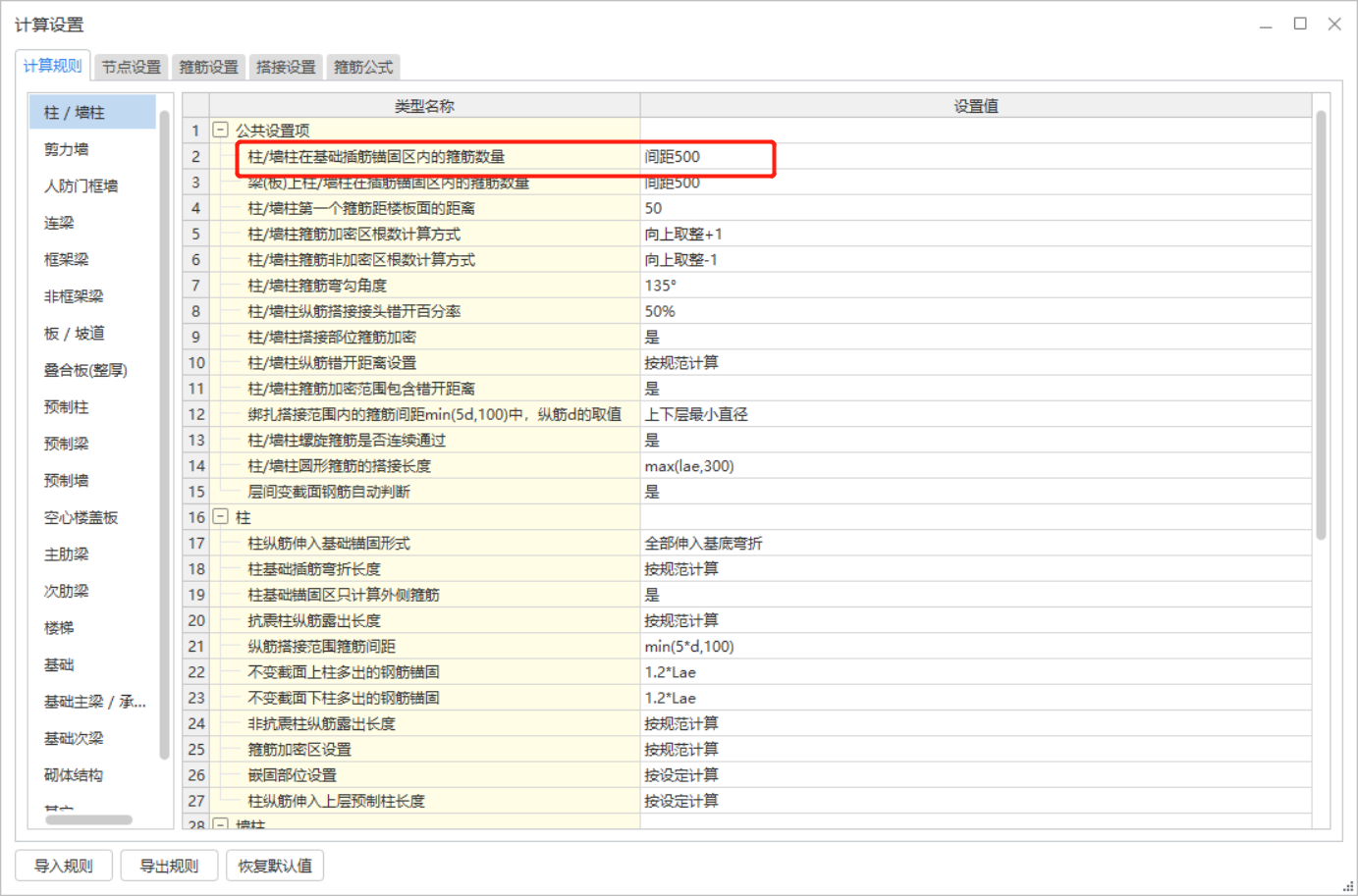The height and width of the screenshot is (896, 1358).
Task: Open the 箍筋设置 tab
Action: tap(209, 67)
